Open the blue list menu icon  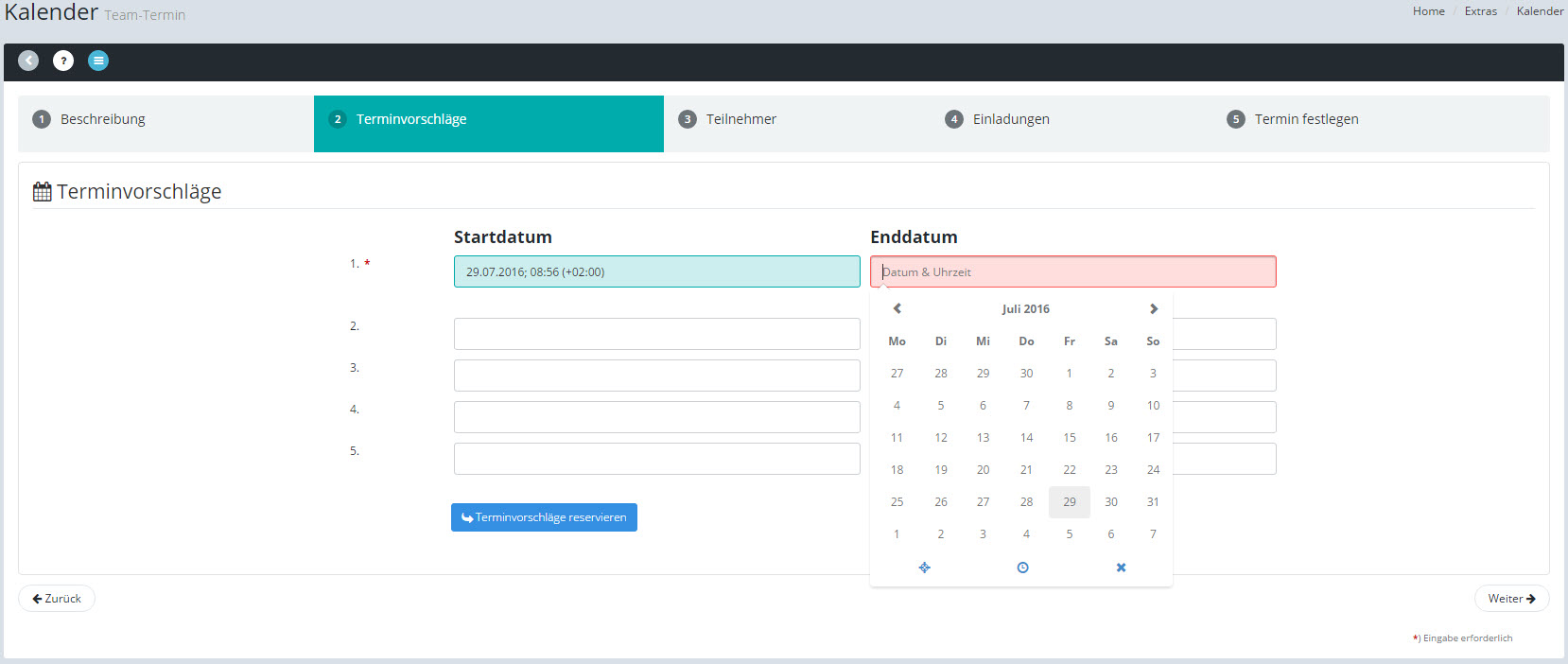pos(98,61)
